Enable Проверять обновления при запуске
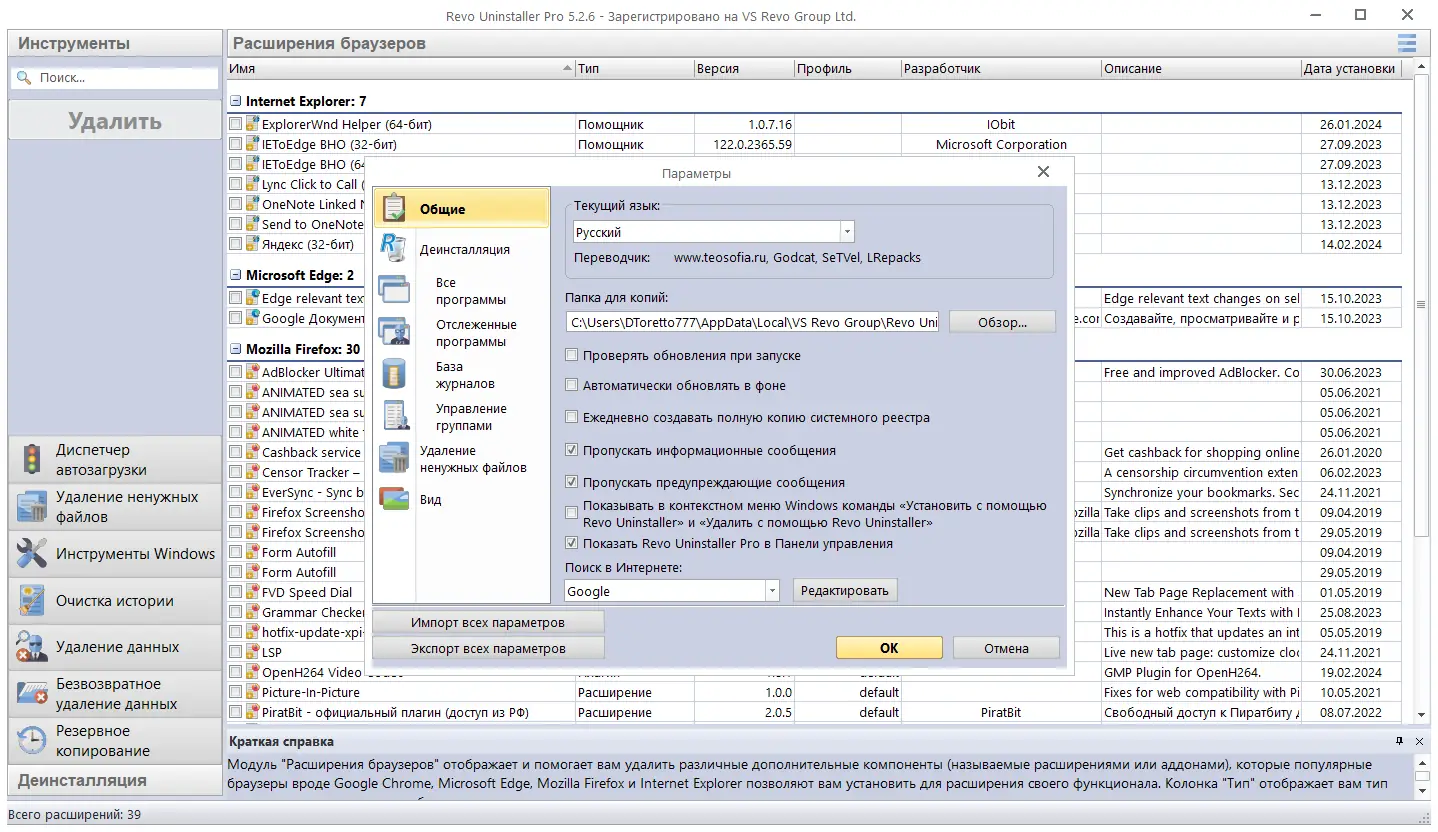1438x832 pixels. click(572, 355)
